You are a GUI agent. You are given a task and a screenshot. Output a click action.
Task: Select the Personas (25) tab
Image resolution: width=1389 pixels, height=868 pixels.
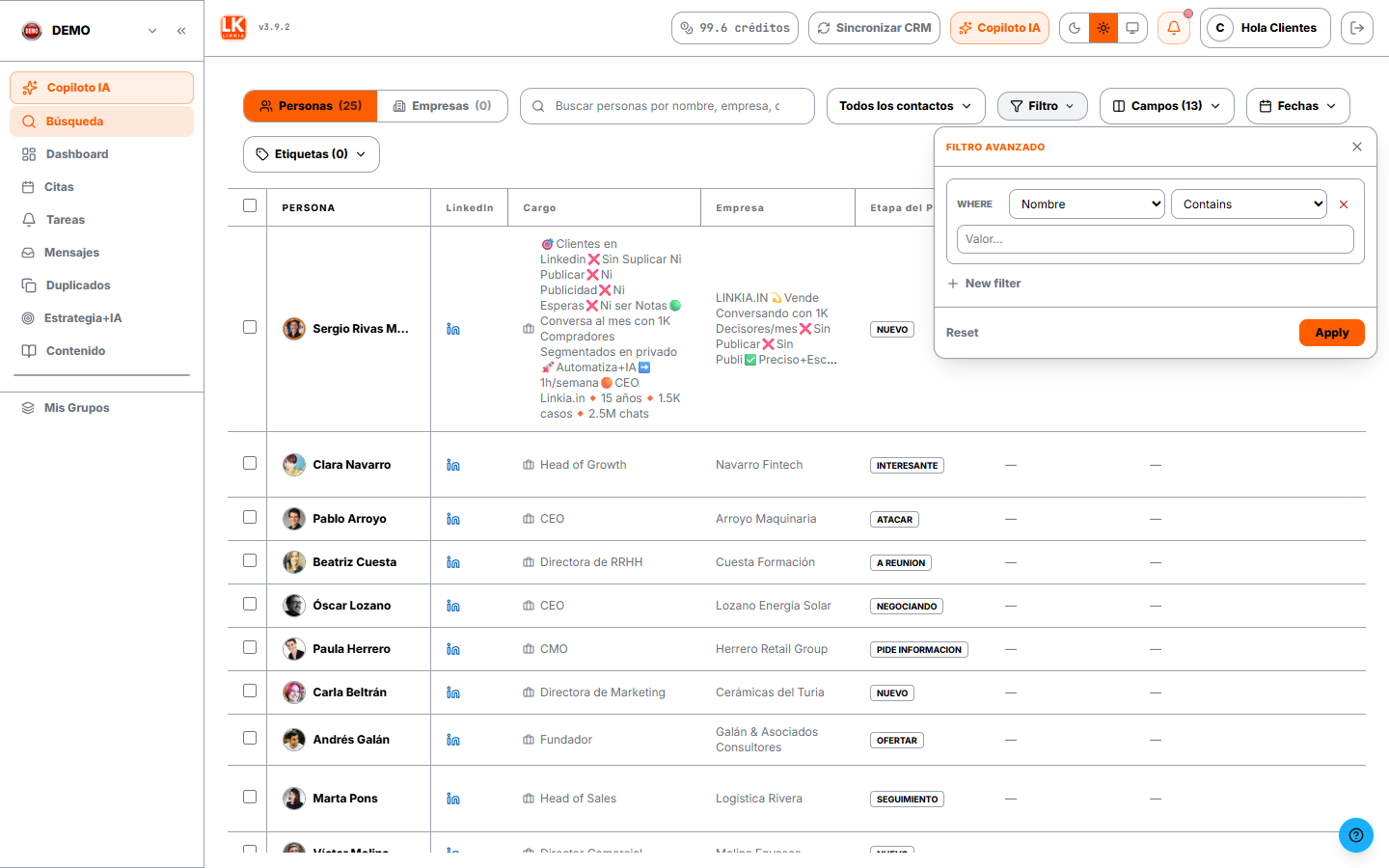(x=311, y=106)
